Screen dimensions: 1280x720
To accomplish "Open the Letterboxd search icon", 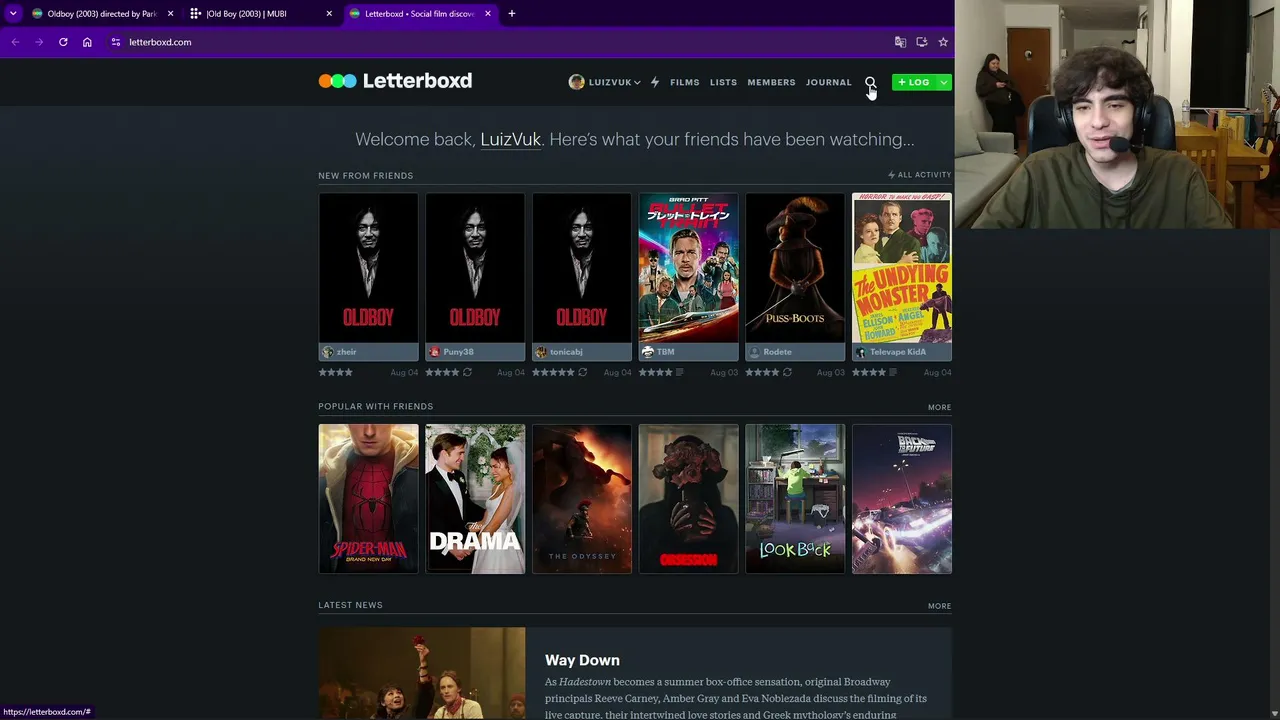I will (x=870, y=82).
